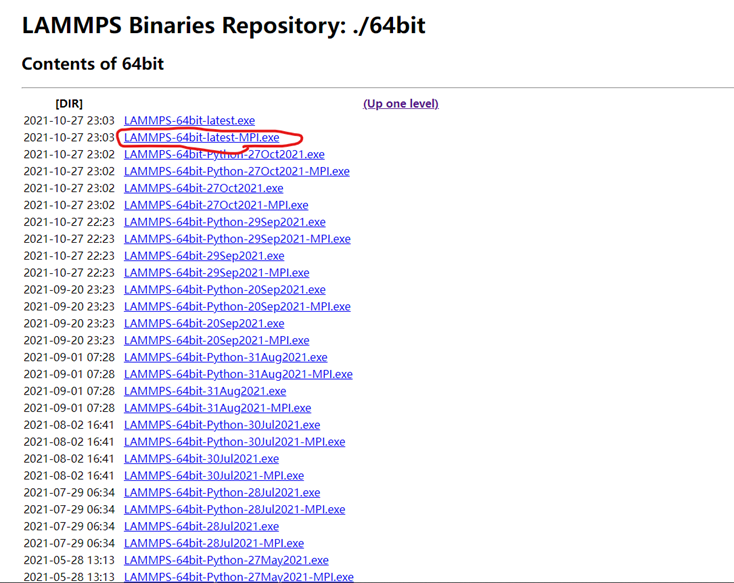The width and height of the screenshot is (734, 583).
Task: Select the 2021-09-20 23:23 date beside LAMMPS-64bit-20Sep2021.exe
Action: 69,323
